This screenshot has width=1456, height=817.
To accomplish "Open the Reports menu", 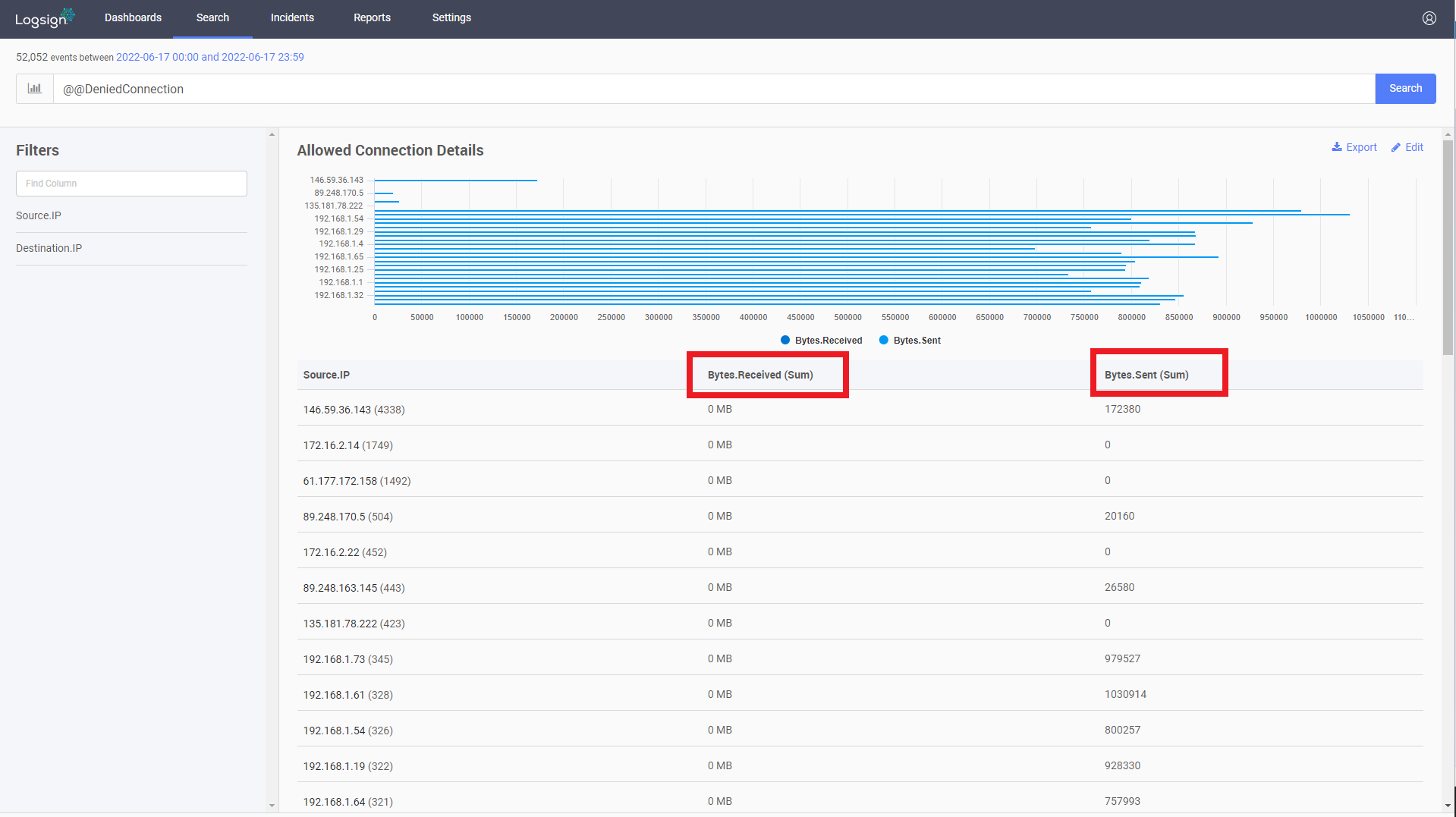I will [x=372, y=17].
